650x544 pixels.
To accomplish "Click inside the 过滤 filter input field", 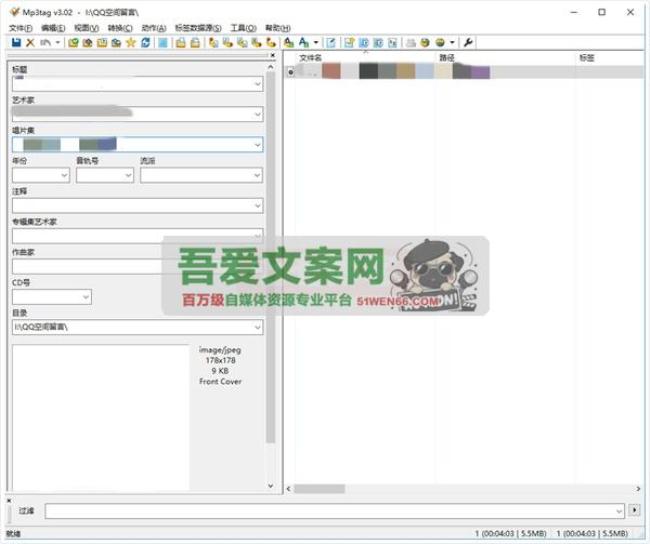I will point(334,511).
